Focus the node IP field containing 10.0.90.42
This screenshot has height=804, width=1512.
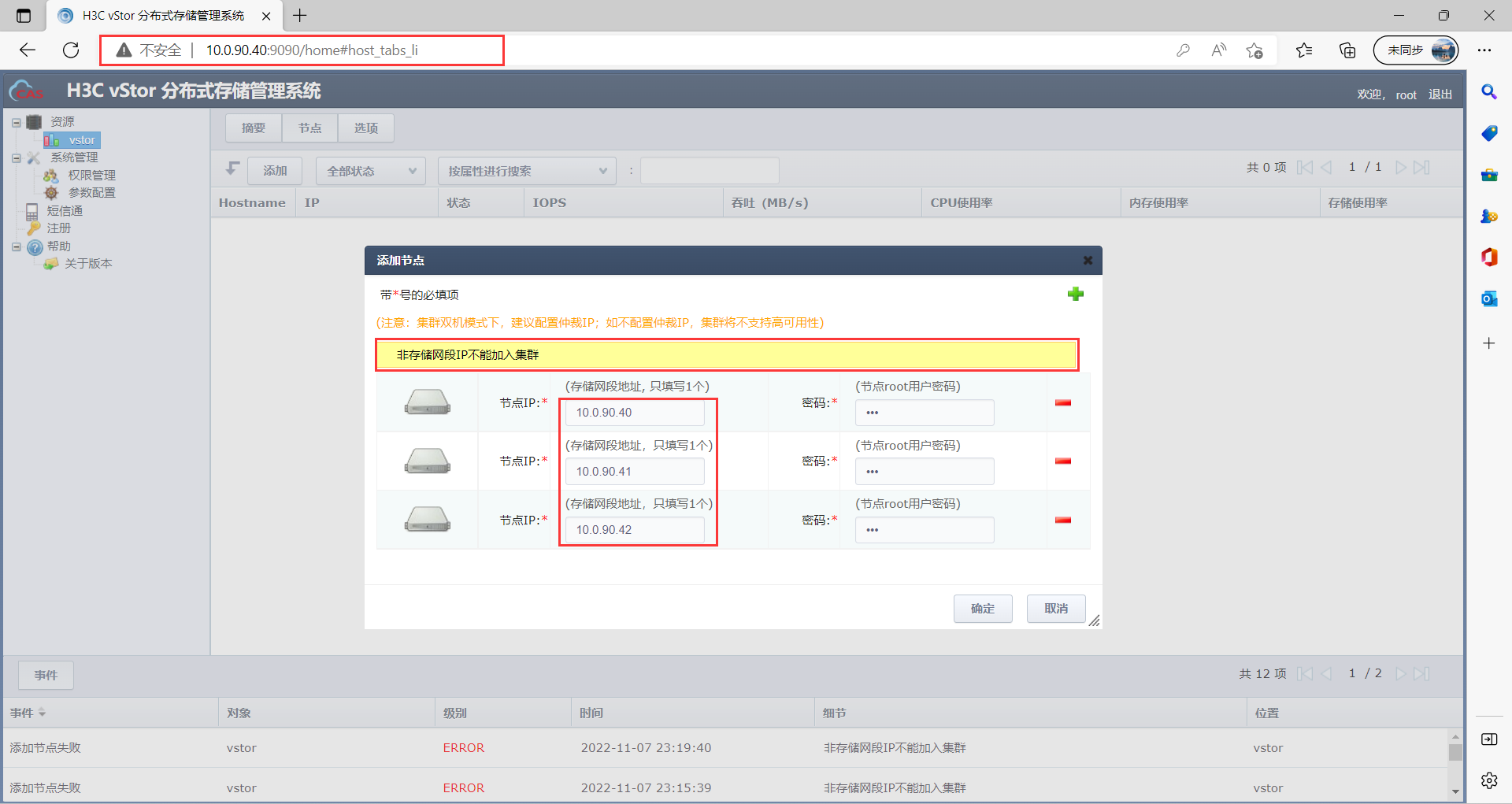(635, 530)
